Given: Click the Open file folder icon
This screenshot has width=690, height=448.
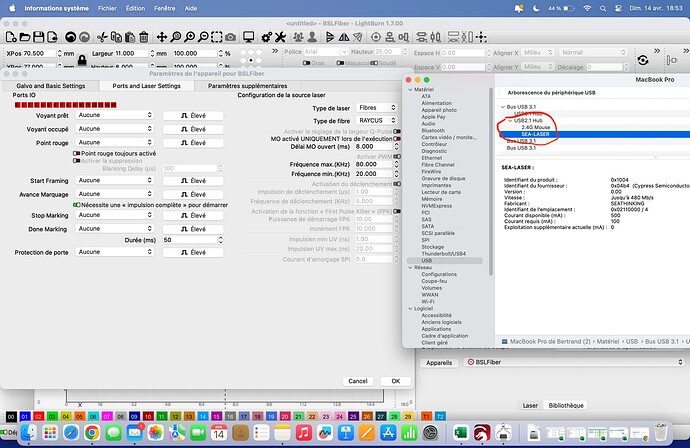Looking at the screenshot, I should pos(25,37).
